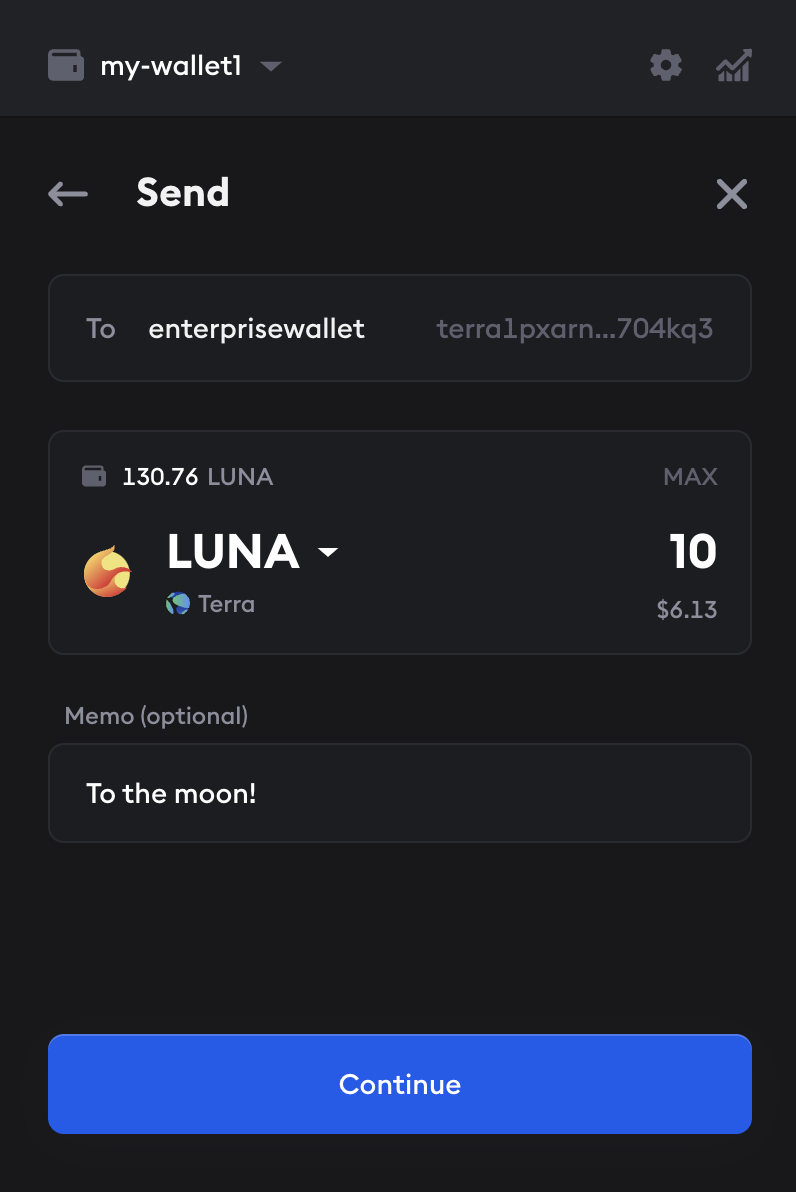This screenshot has width=796, height=1192.
Task: Click the 130.76 LUNA available balance
Action: [x=197, y=477]
